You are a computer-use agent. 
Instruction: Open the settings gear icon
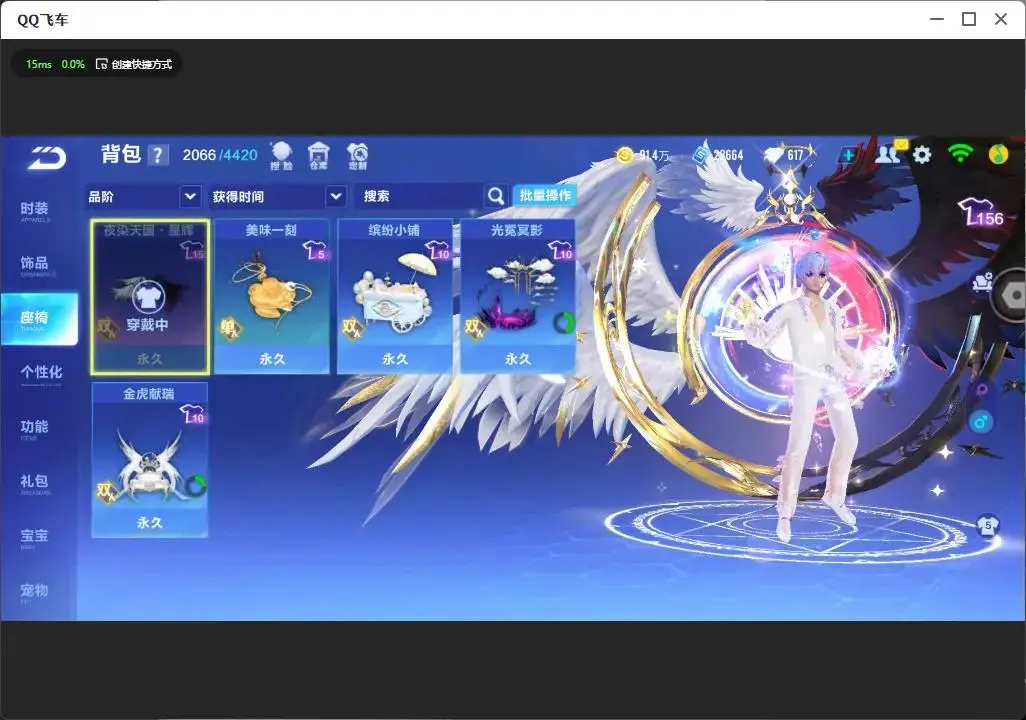coord(921,155)
